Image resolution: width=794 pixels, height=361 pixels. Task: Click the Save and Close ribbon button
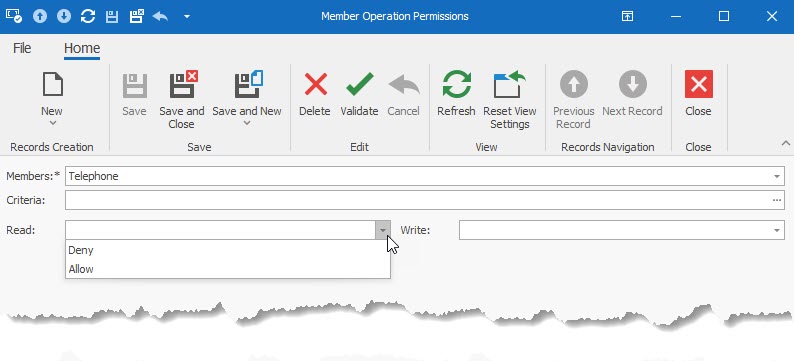click(x=182, y=100)
